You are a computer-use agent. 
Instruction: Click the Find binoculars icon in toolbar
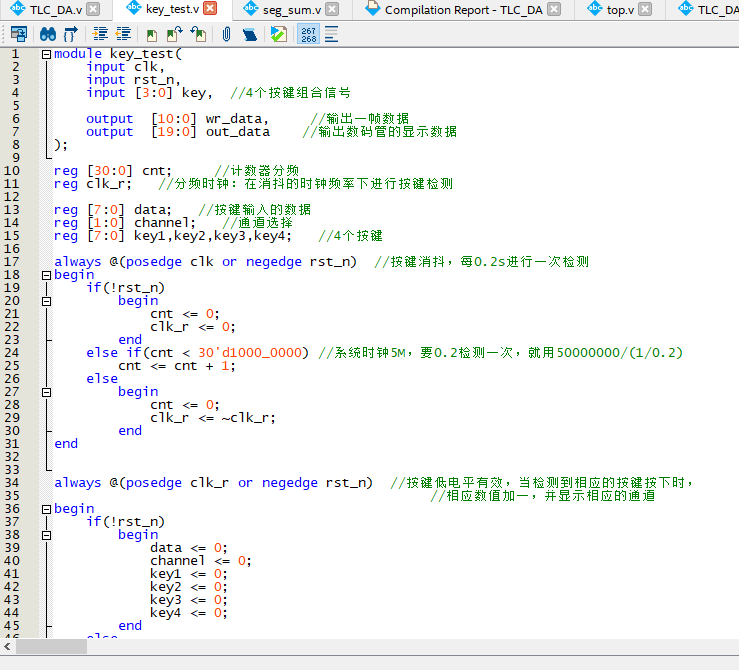click(47, 34)
